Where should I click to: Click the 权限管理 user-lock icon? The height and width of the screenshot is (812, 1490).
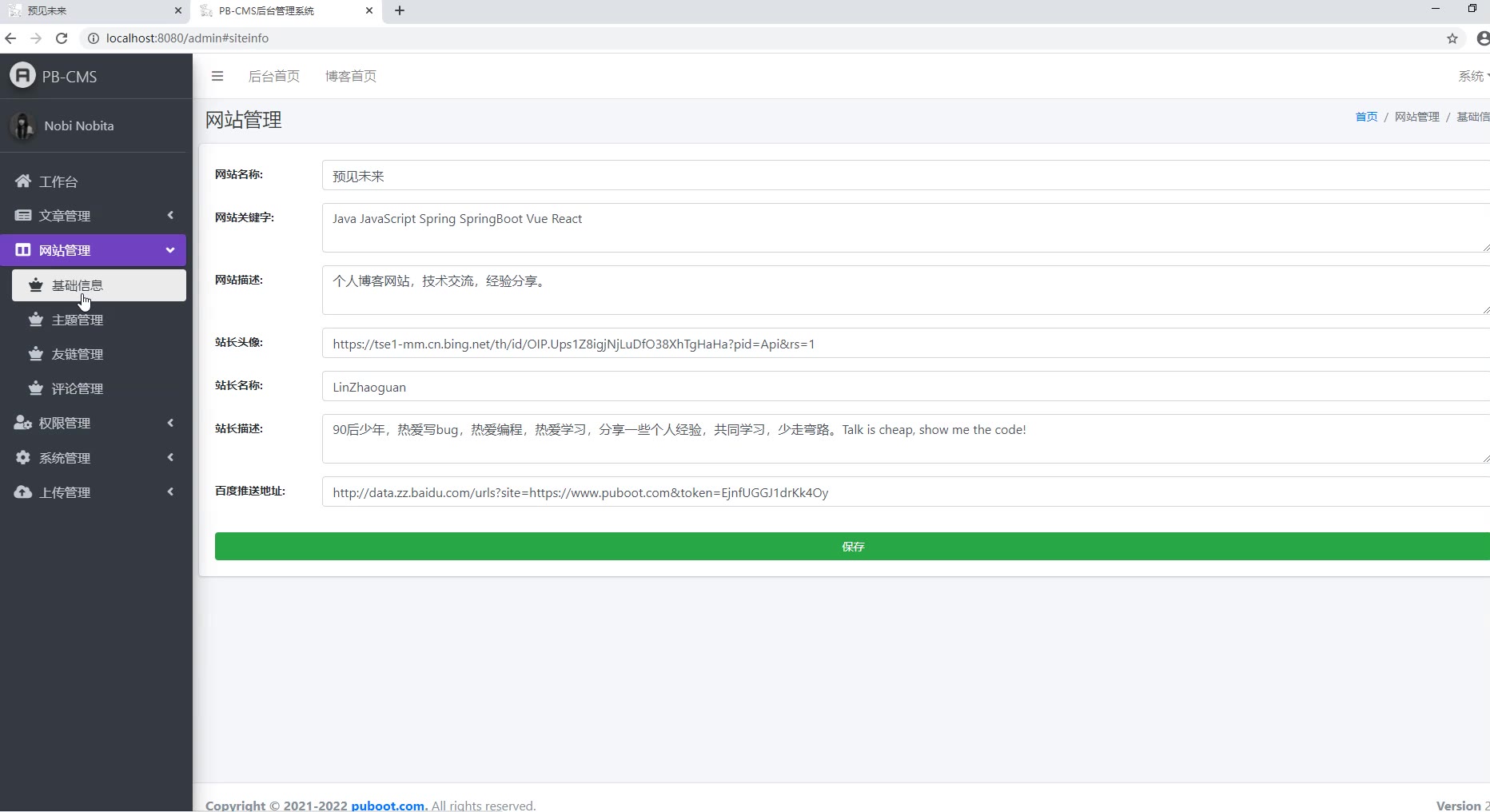coord(23,423)
